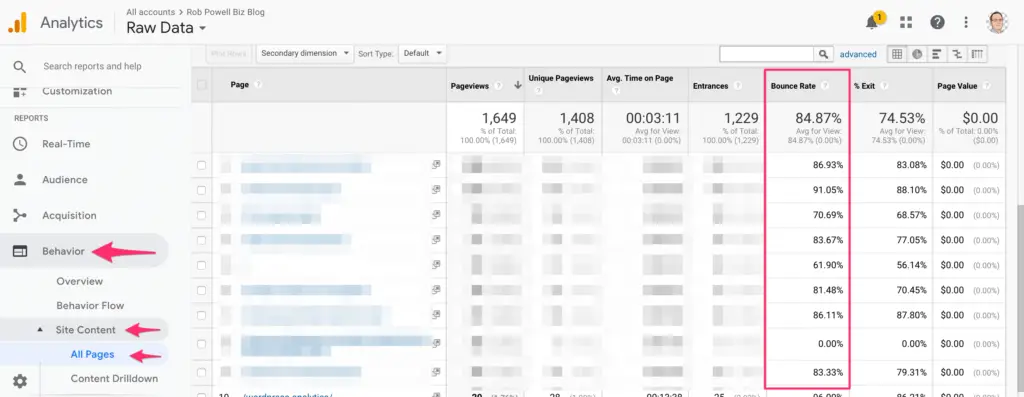Image resolution: width=1024 pixels, height=397 pixels.
Task: Open Behavior Flow report
Action: (90, 306)
